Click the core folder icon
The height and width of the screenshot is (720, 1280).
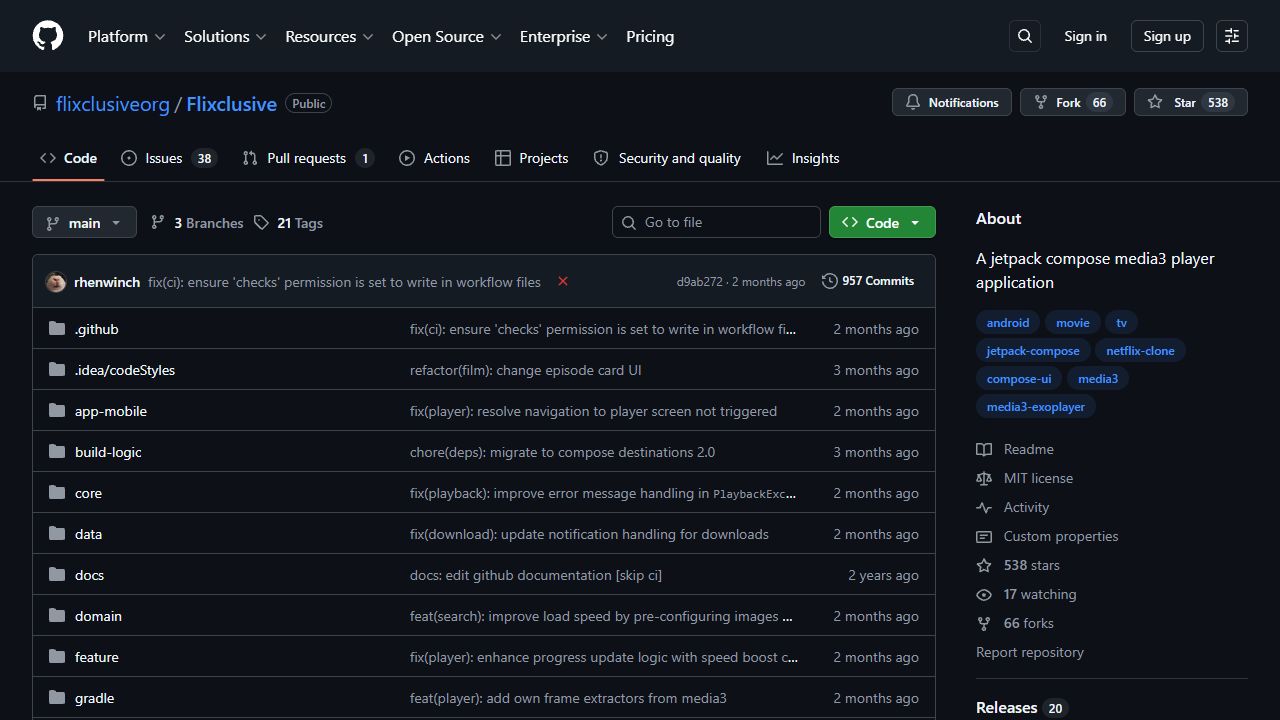57,493
